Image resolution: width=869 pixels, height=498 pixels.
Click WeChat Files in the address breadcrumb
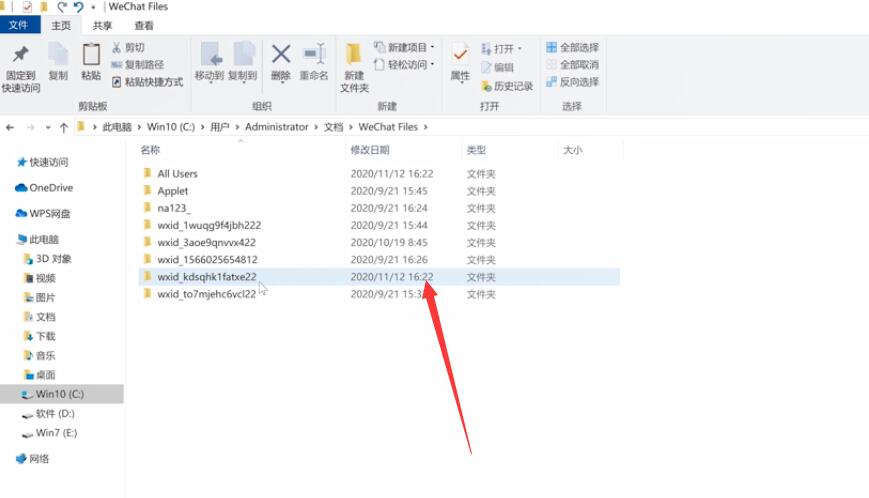click(388, 127)
